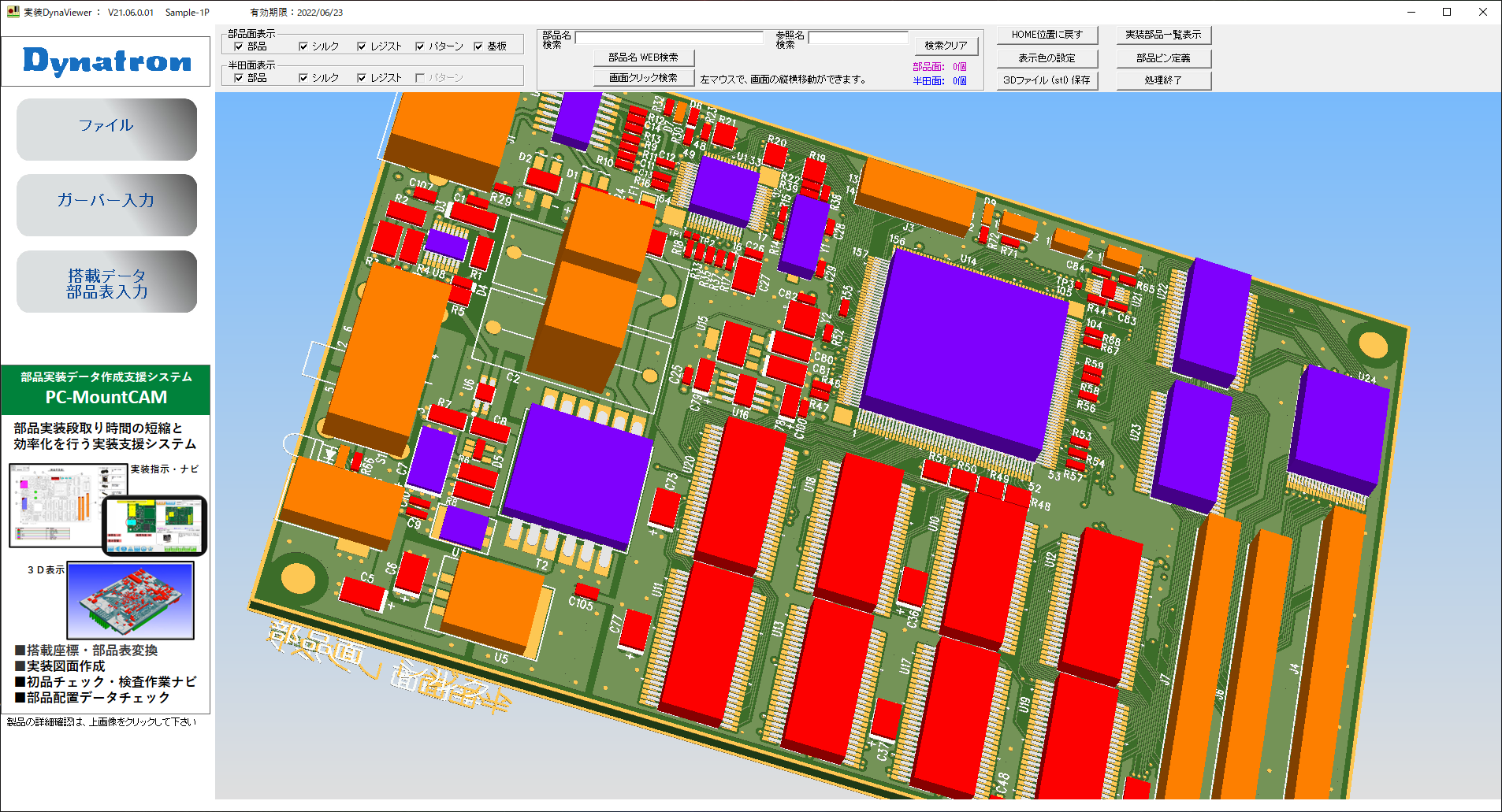
Task: Toggle 部品面表示 レジスト checkbox
Action: coord(362,46)
